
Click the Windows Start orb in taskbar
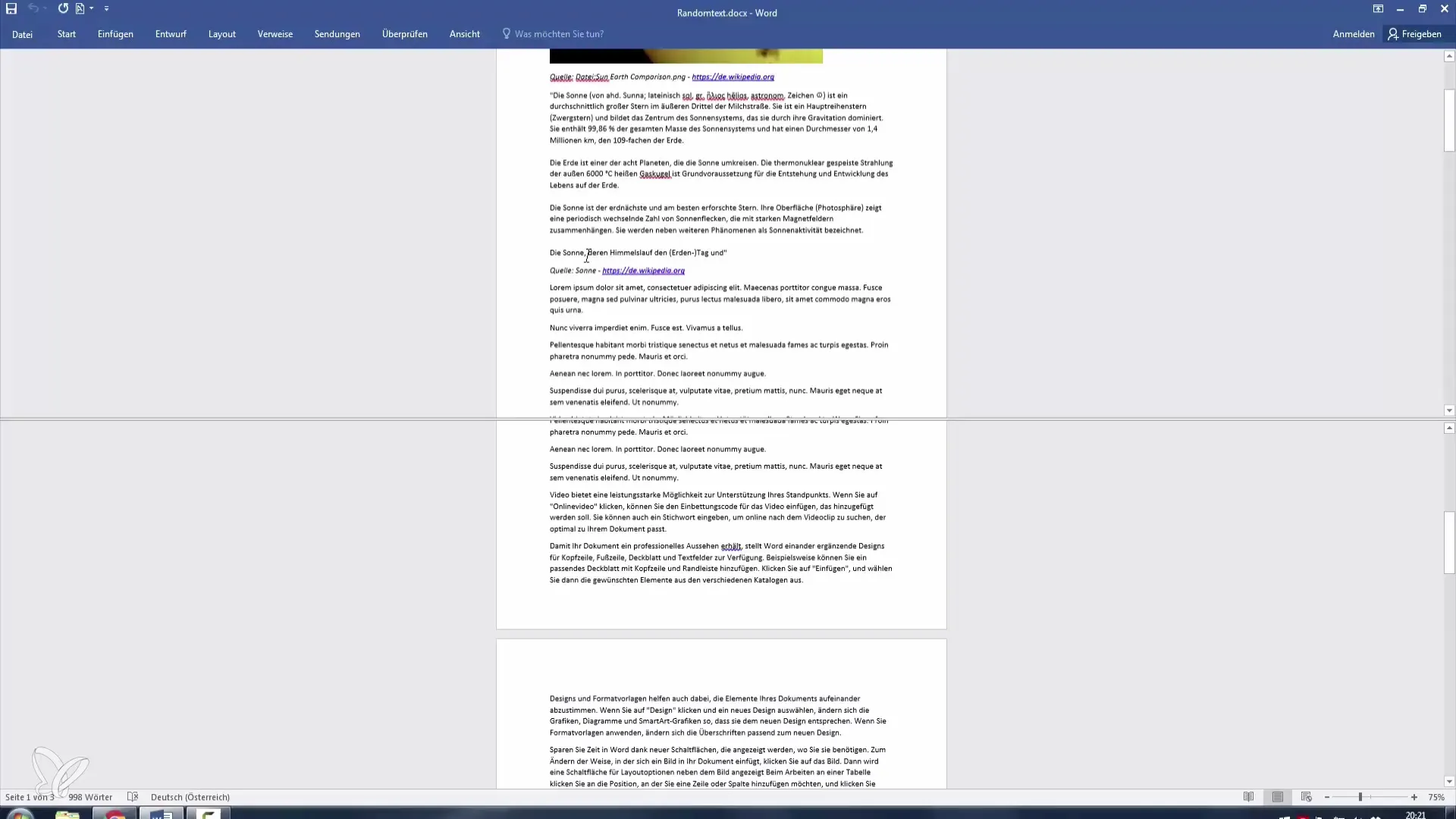click(x=20, y=814)
